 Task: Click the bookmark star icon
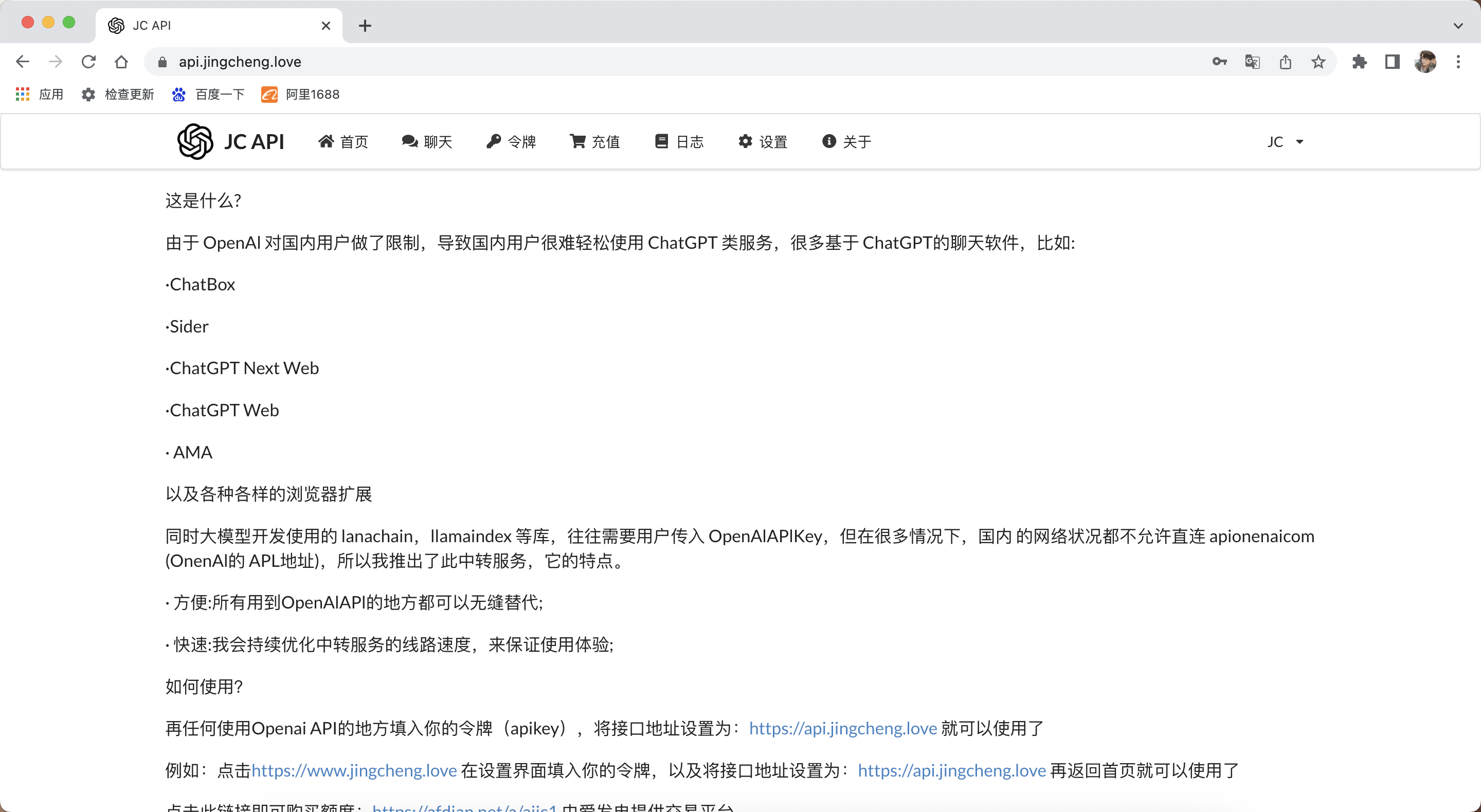[x=1317, y=62]
